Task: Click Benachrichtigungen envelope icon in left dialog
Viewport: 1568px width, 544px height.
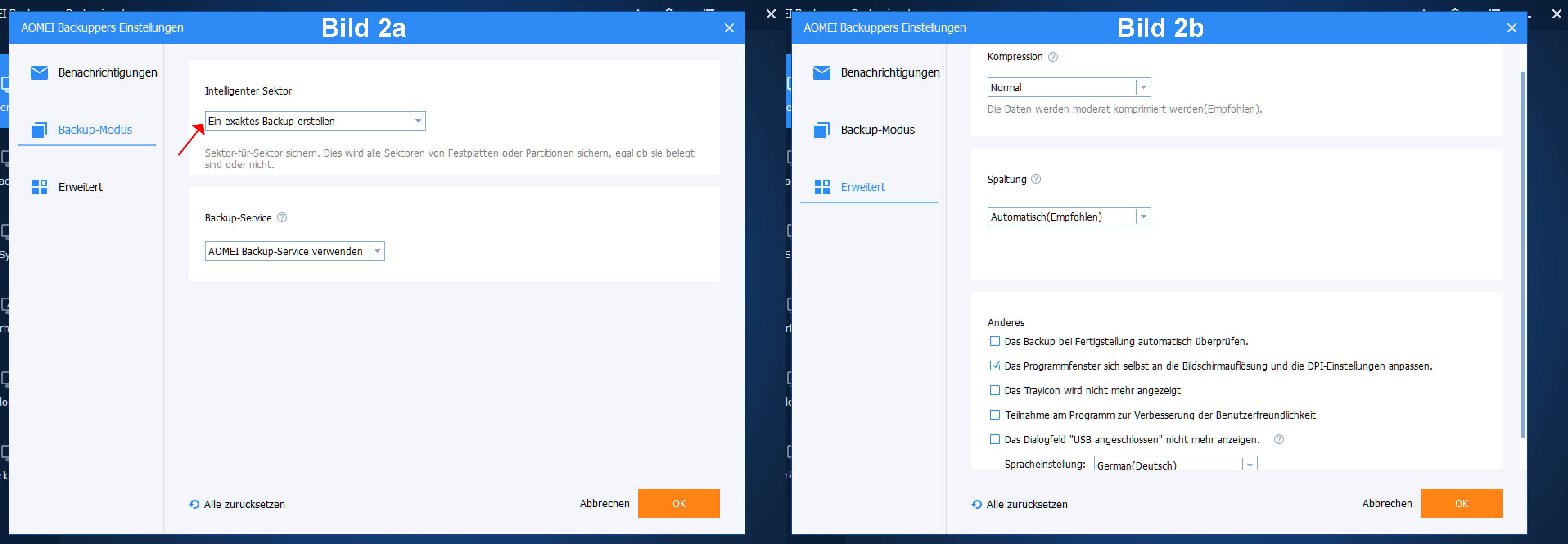Action: [x=39, y=72]
